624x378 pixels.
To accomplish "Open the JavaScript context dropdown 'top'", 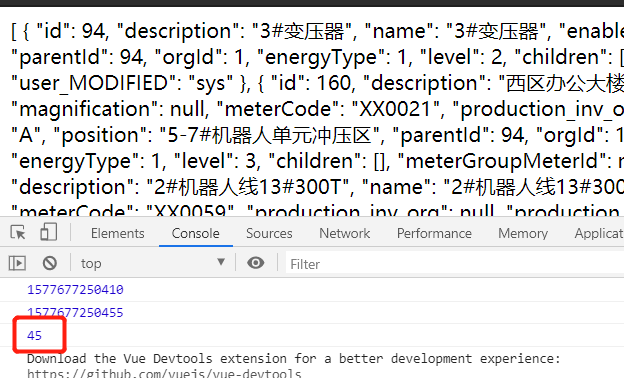I will tap(153, 263).
